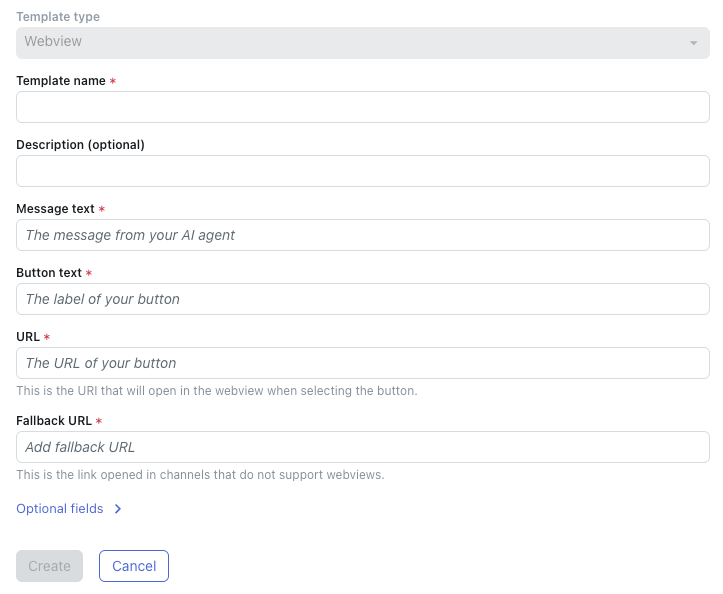Click the Cancel button
723x594 pixels.
click(134, 566)
